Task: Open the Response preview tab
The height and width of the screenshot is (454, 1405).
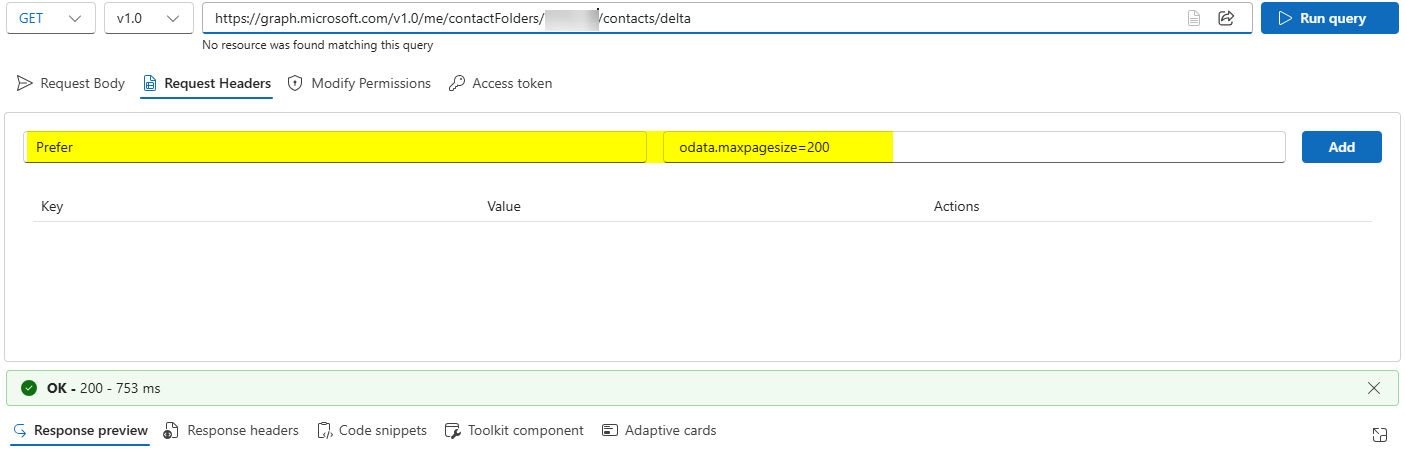Action: [x=80, y=431]
